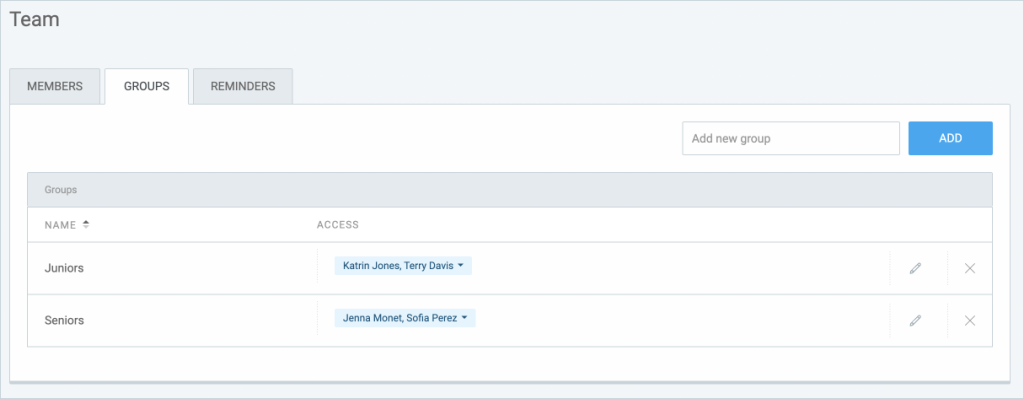Select the Seniors group name

click(x=64, y=321)
